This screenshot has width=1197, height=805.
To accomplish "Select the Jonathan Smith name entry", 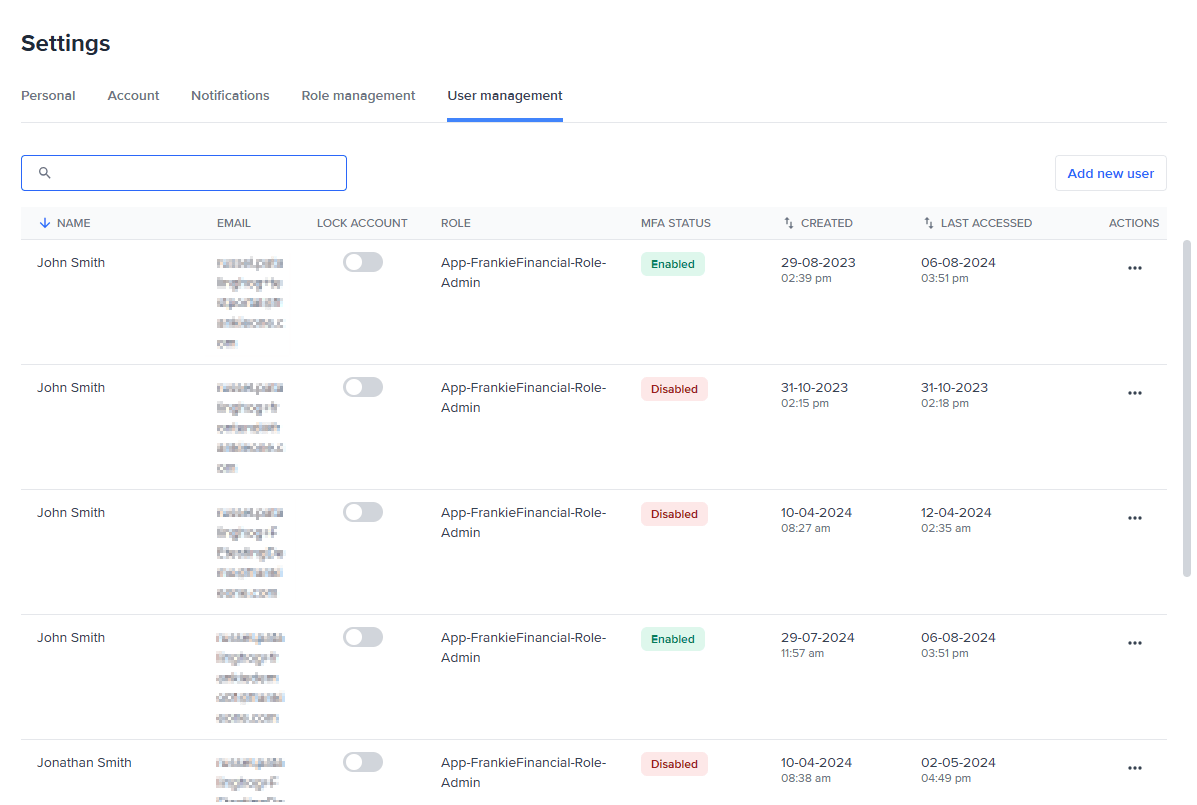I will (x=84, y=762).
